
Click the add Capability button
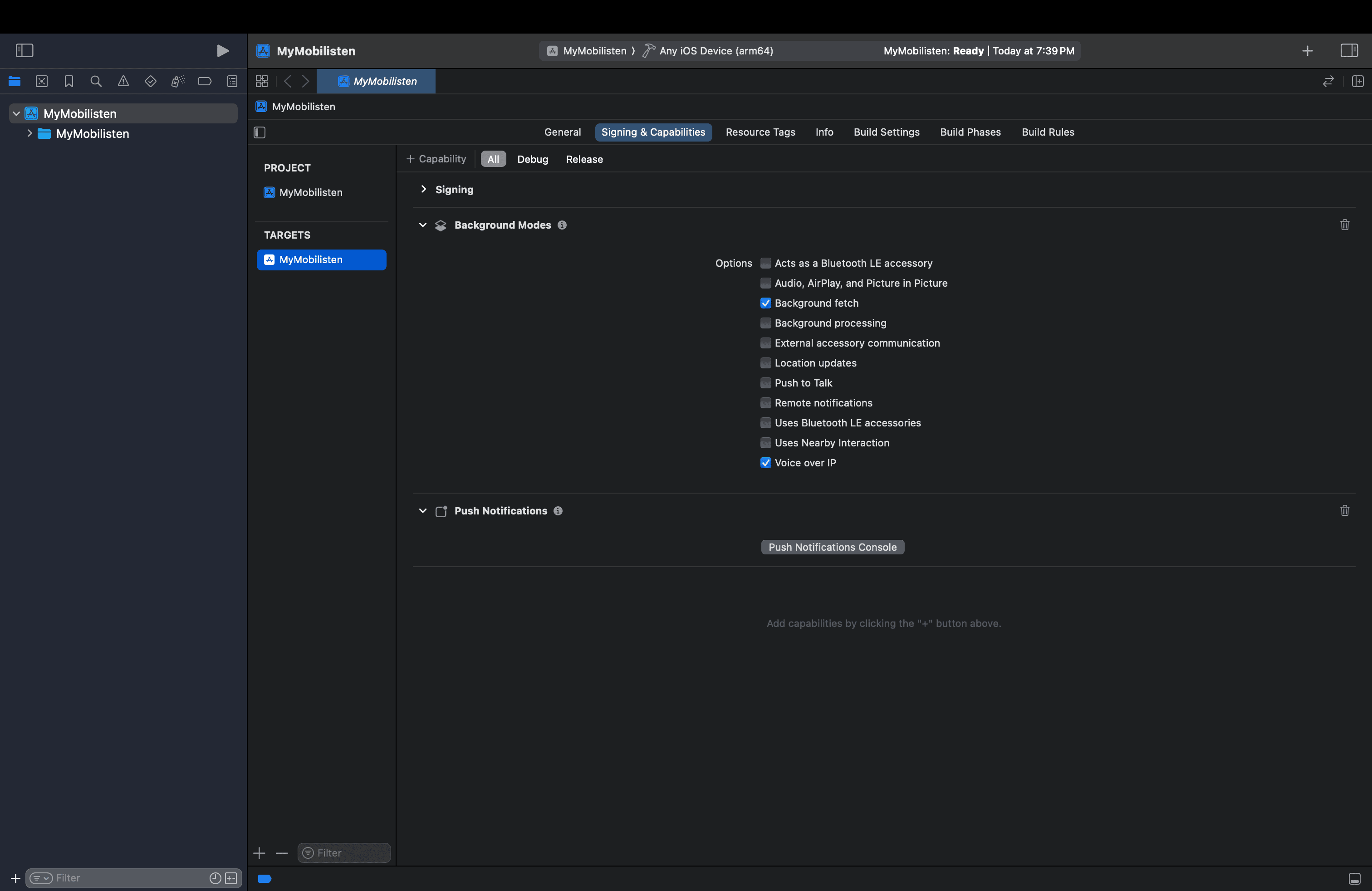436,159
